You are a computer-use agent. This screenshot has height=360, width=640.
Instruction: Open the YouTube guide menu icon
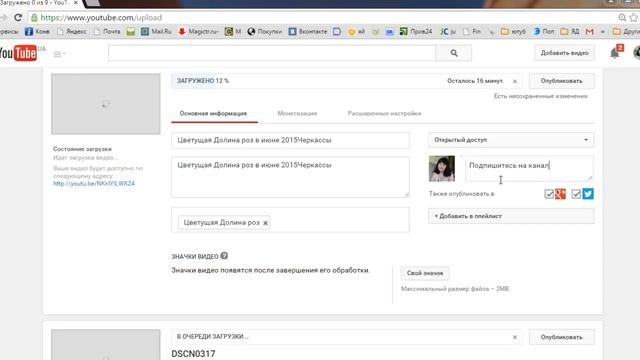[59, 53]
